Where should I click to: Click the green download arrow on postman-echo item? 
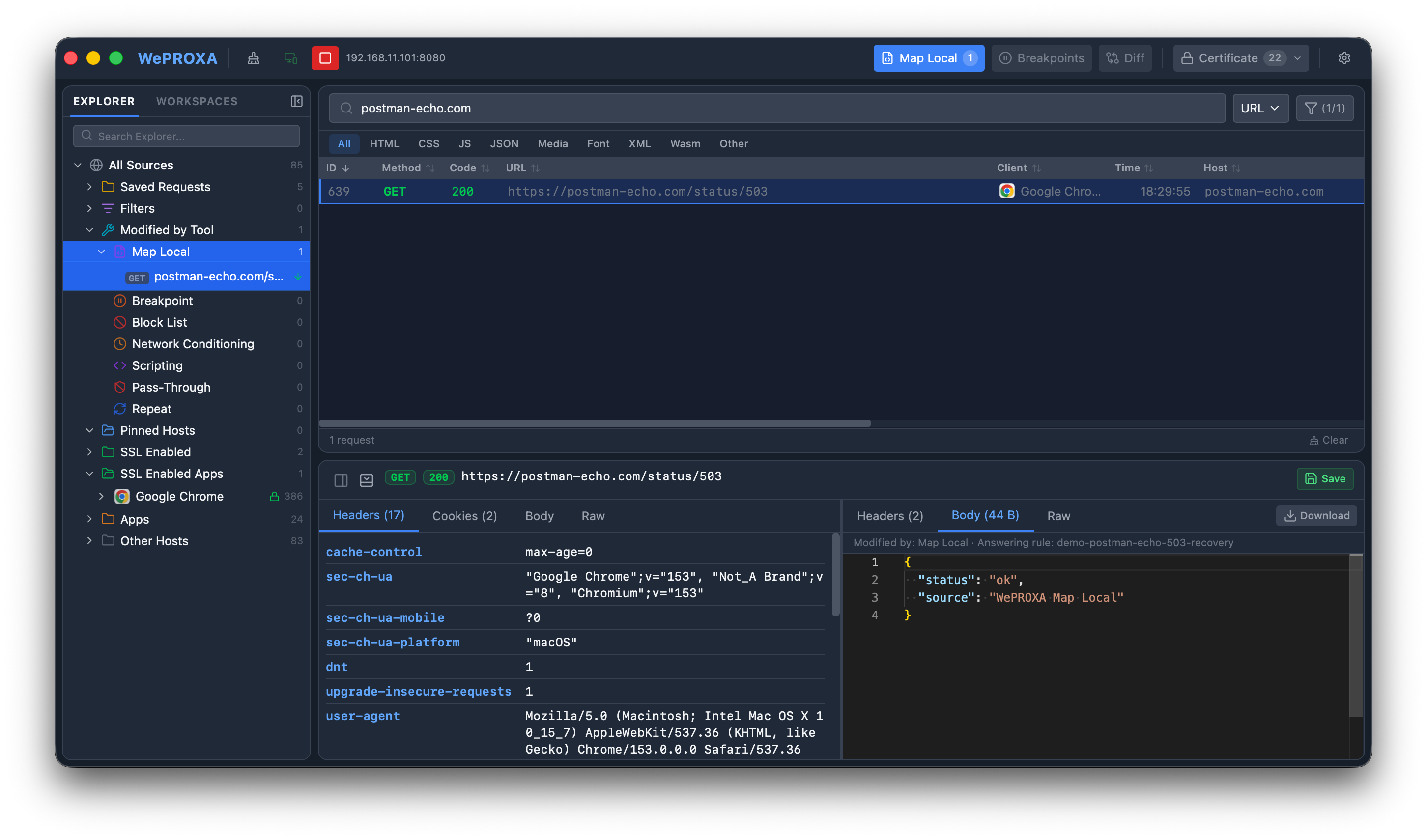coord(298,276)
